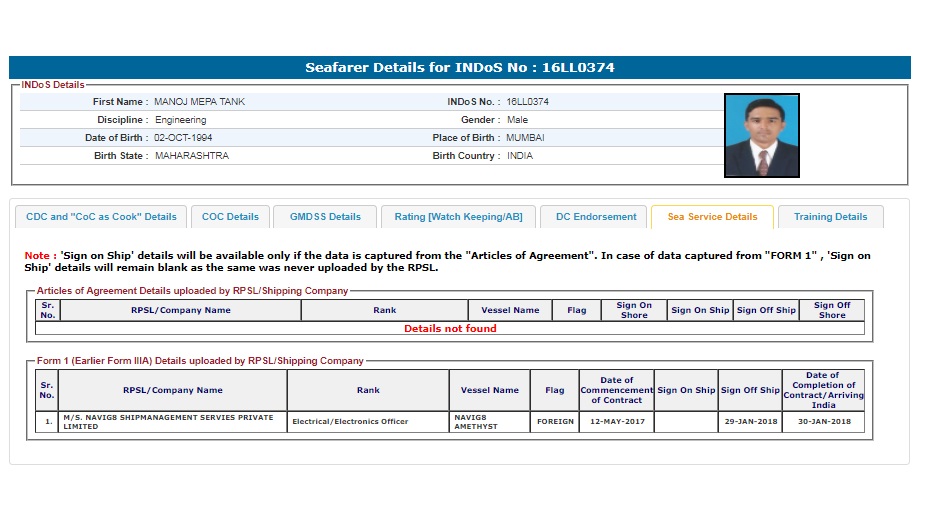Viewport: 951px width, 523px height.
Task: Click the INDoS No. value 16LL0374
Action: (x=527, y=102)
